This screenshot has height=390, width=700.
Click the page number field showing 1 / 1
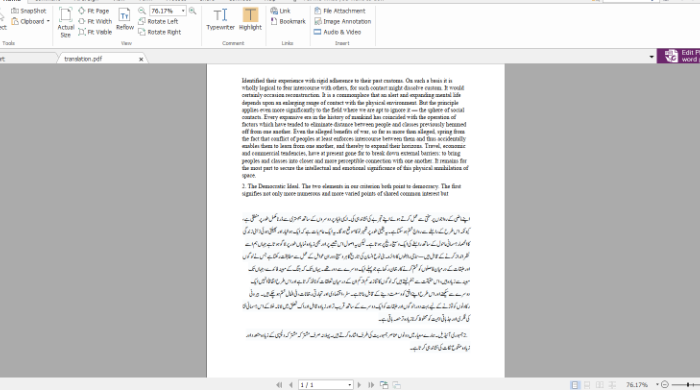click(322, 385)
